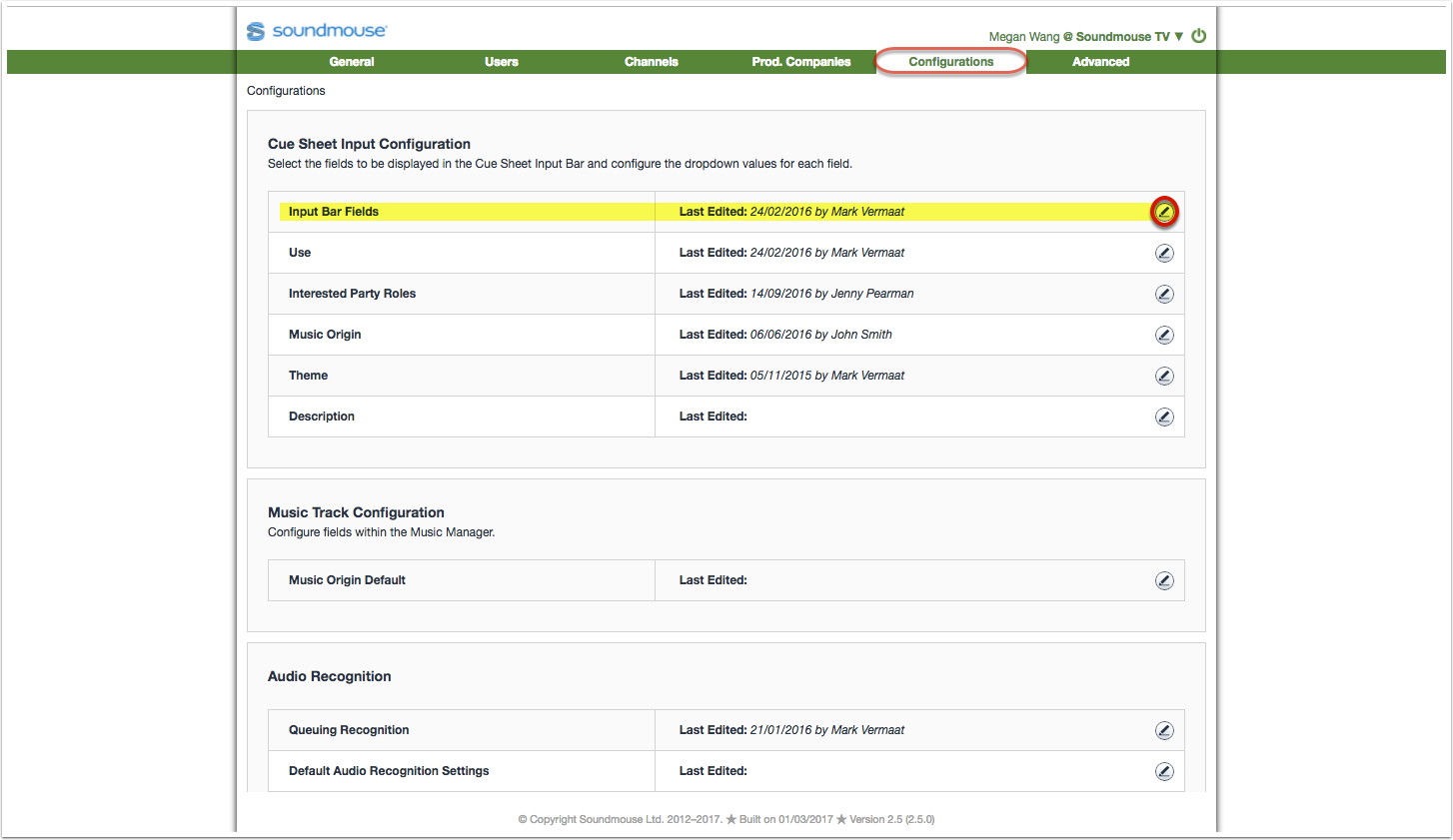Click Last Edited 21/01/2016 by Mark Vermaat
This screenshot has height=840, width=1453.
(791, 730)
